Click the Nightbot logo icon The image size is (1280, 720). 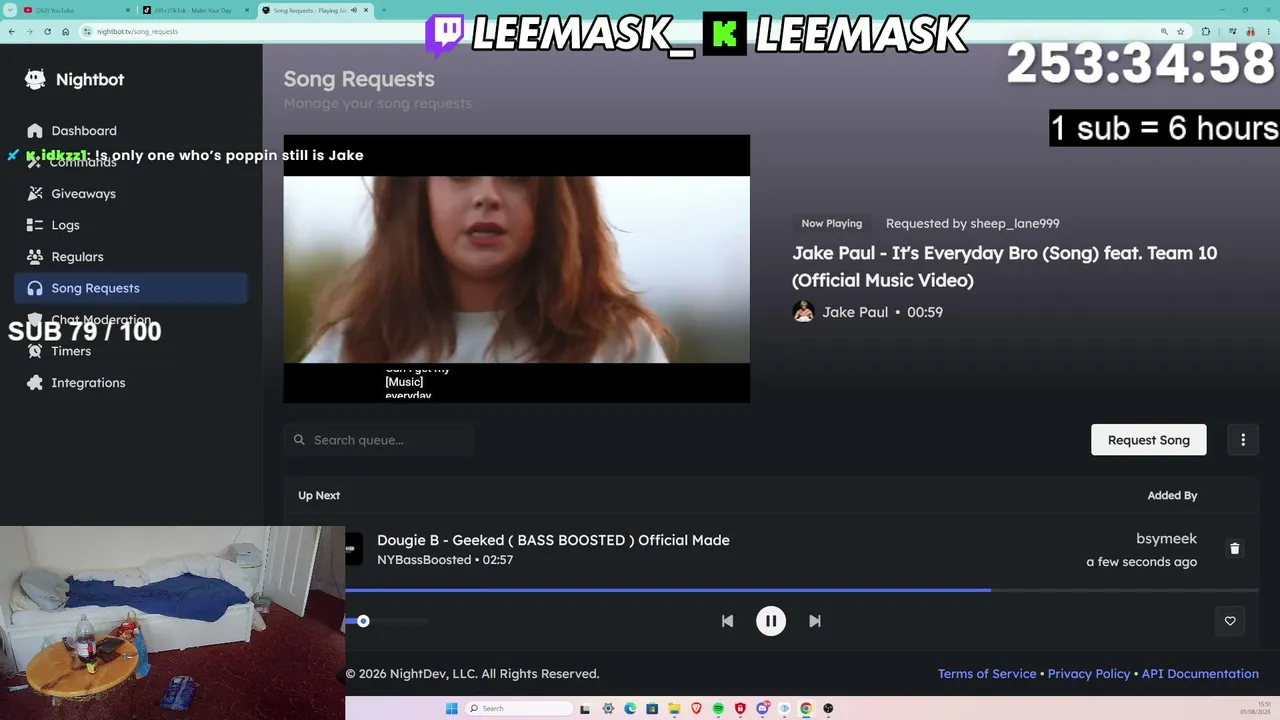click(35, 80)
